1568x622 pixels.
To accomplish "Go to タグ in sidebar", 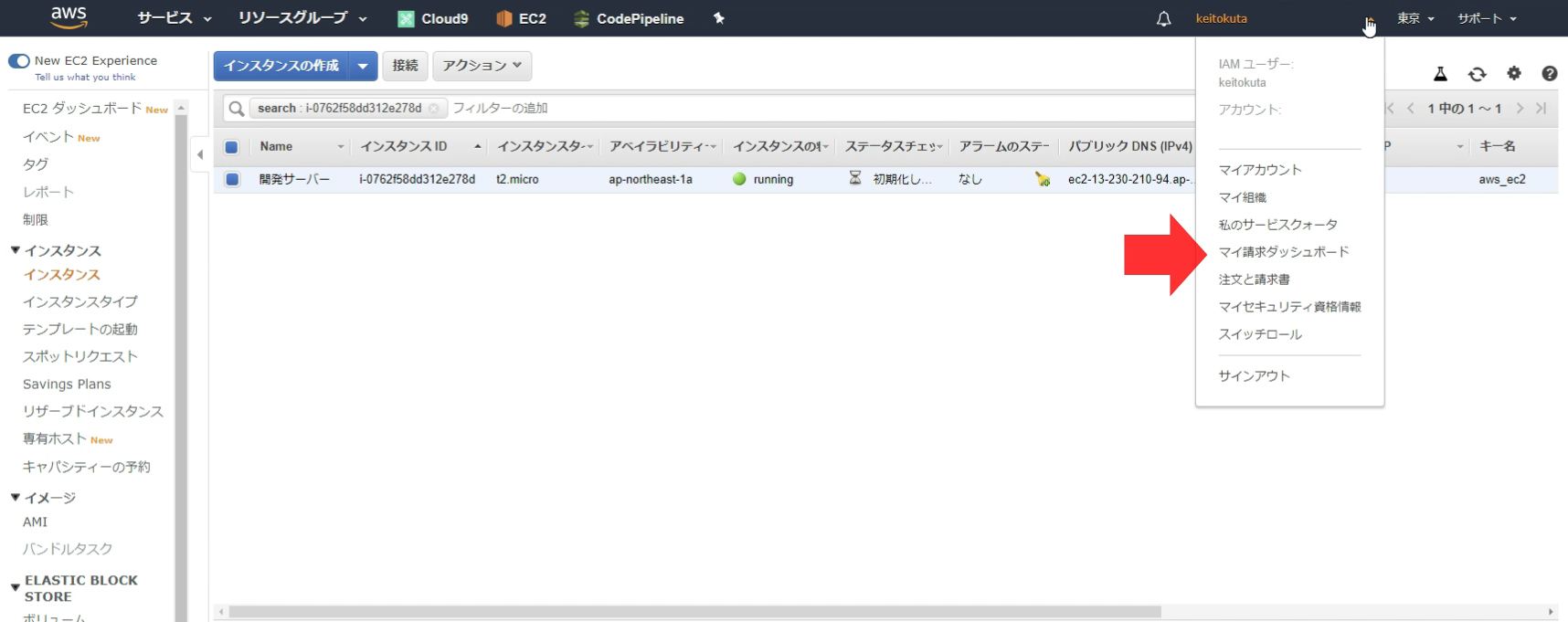I will pos(36,164).
